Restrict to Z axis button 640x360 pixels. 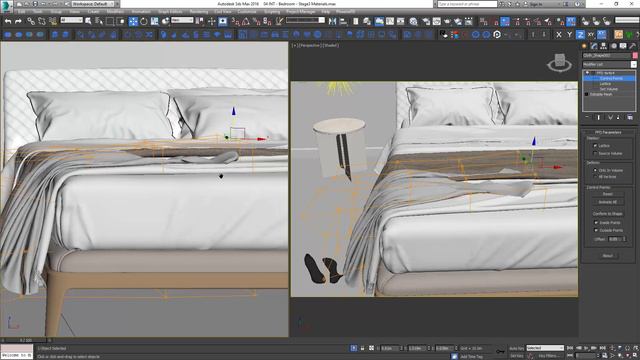(580, 35)
